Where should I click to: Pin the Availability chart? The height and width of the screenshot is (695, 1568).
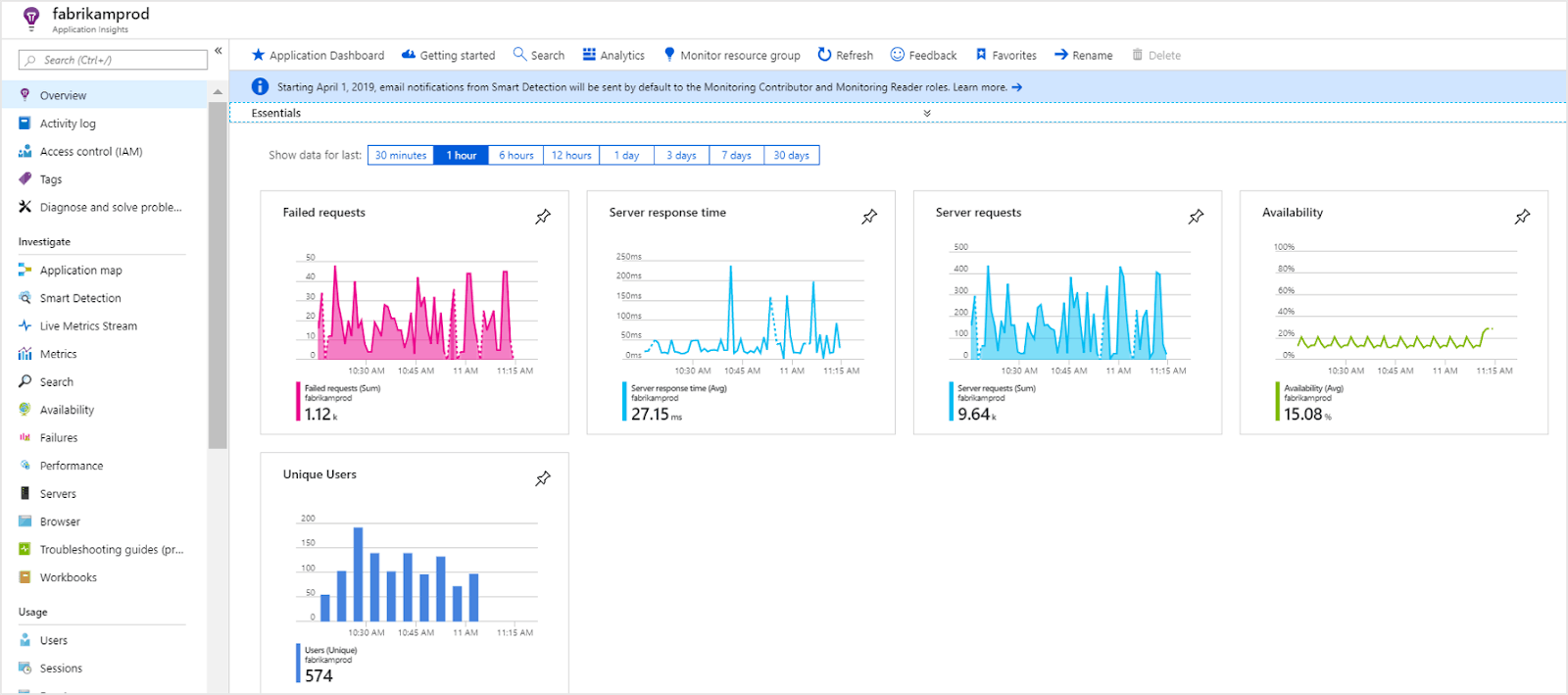click(x=1522, y=217)
